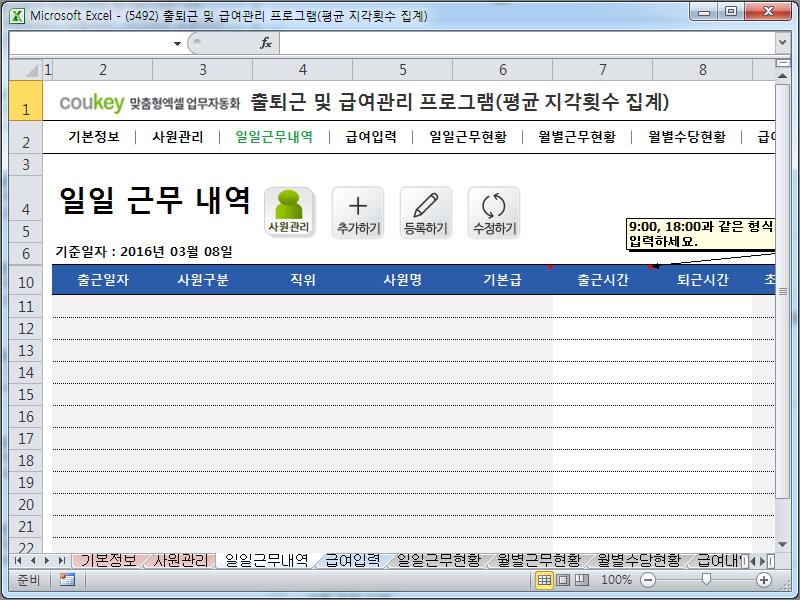Screen dimensions: 800x600
Task: Click the 기본급 column header
Action: coord(503,280)
